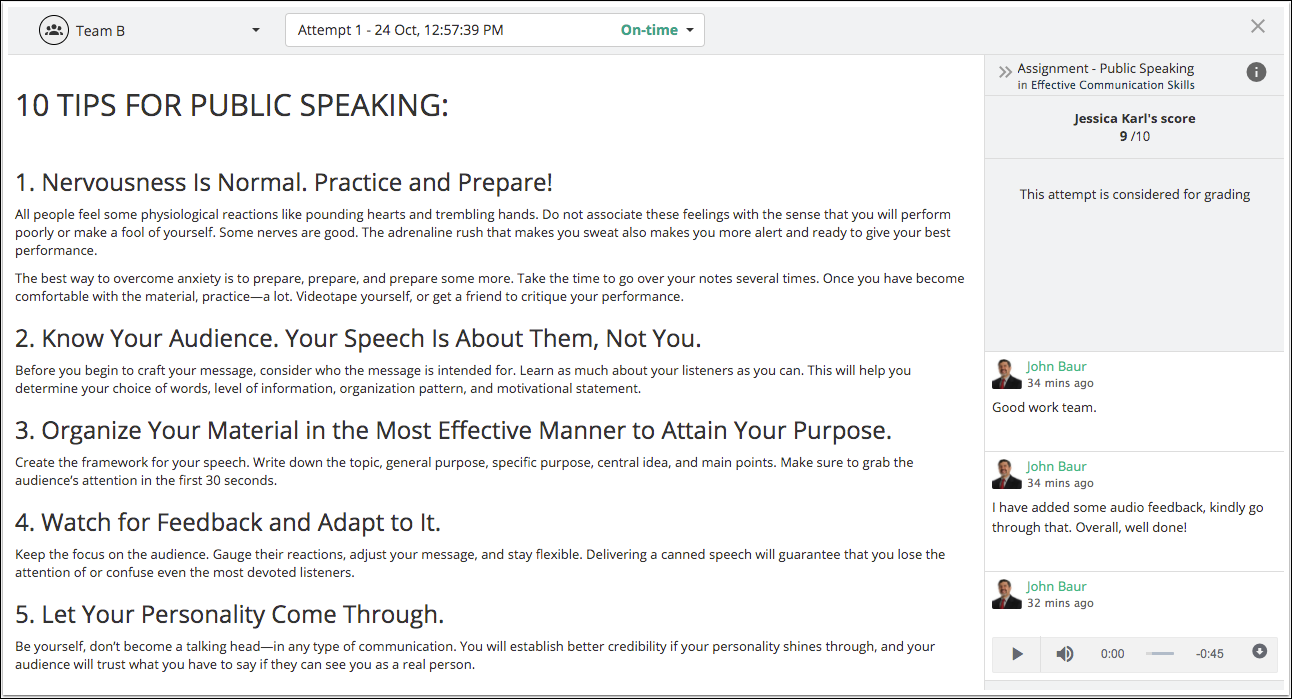Screen dimensions: 1292x699
Task: Click John Baur's avatar beside 'Good work team'
Action: [1007, 374]
